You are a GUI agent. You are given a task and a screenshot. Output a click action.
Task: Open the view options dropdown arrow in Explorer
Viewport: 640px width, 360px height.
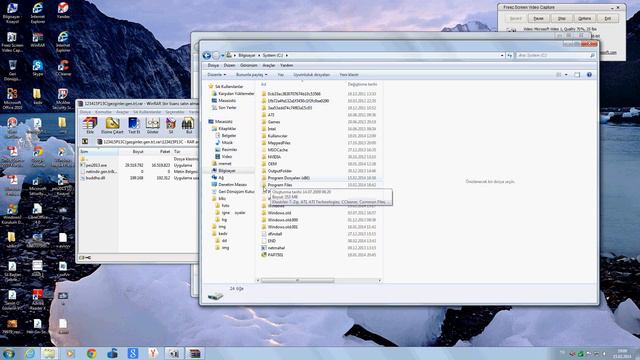[566, 75]
